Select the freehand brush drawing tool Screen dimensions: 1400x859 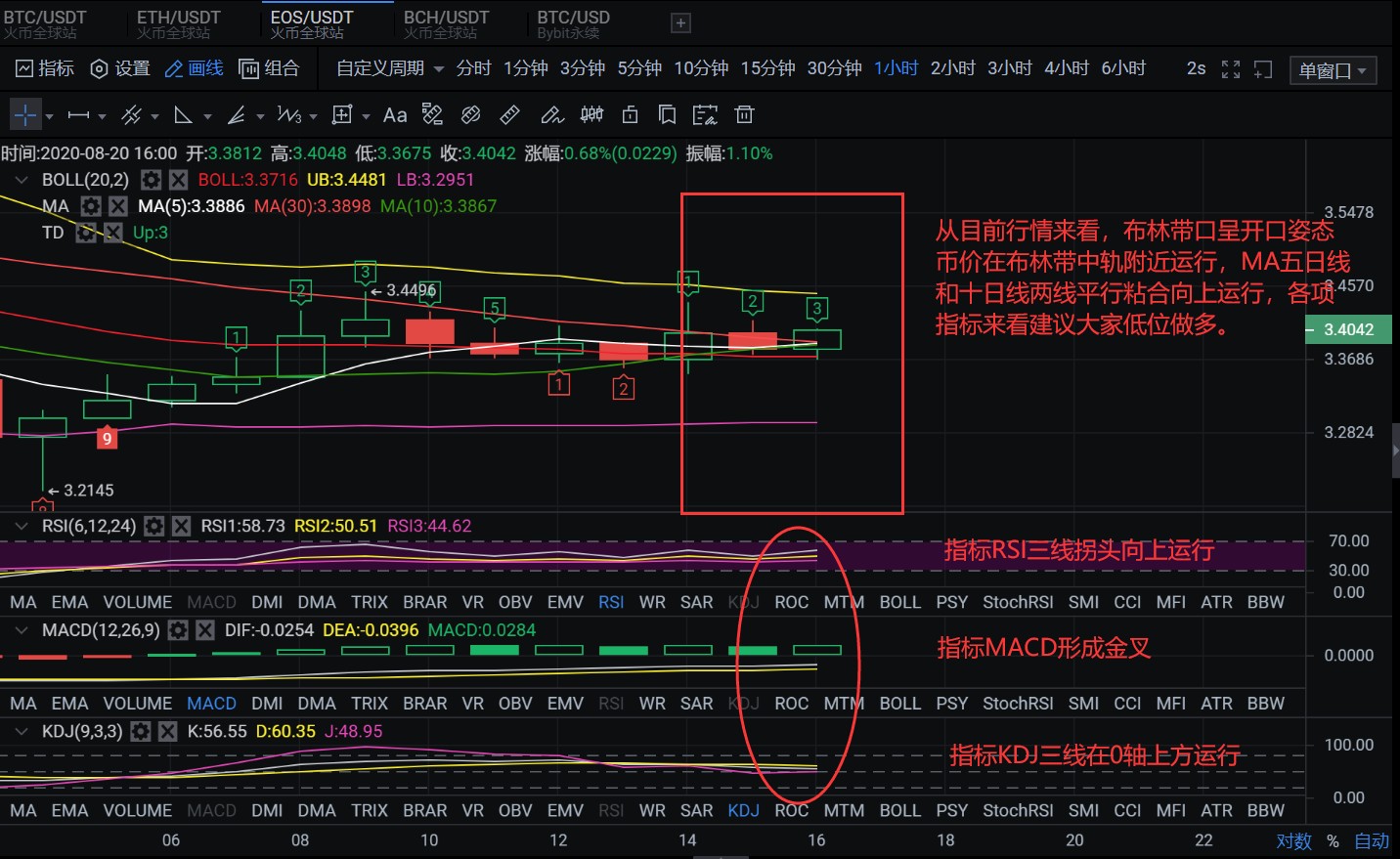(x=552, y=115)
